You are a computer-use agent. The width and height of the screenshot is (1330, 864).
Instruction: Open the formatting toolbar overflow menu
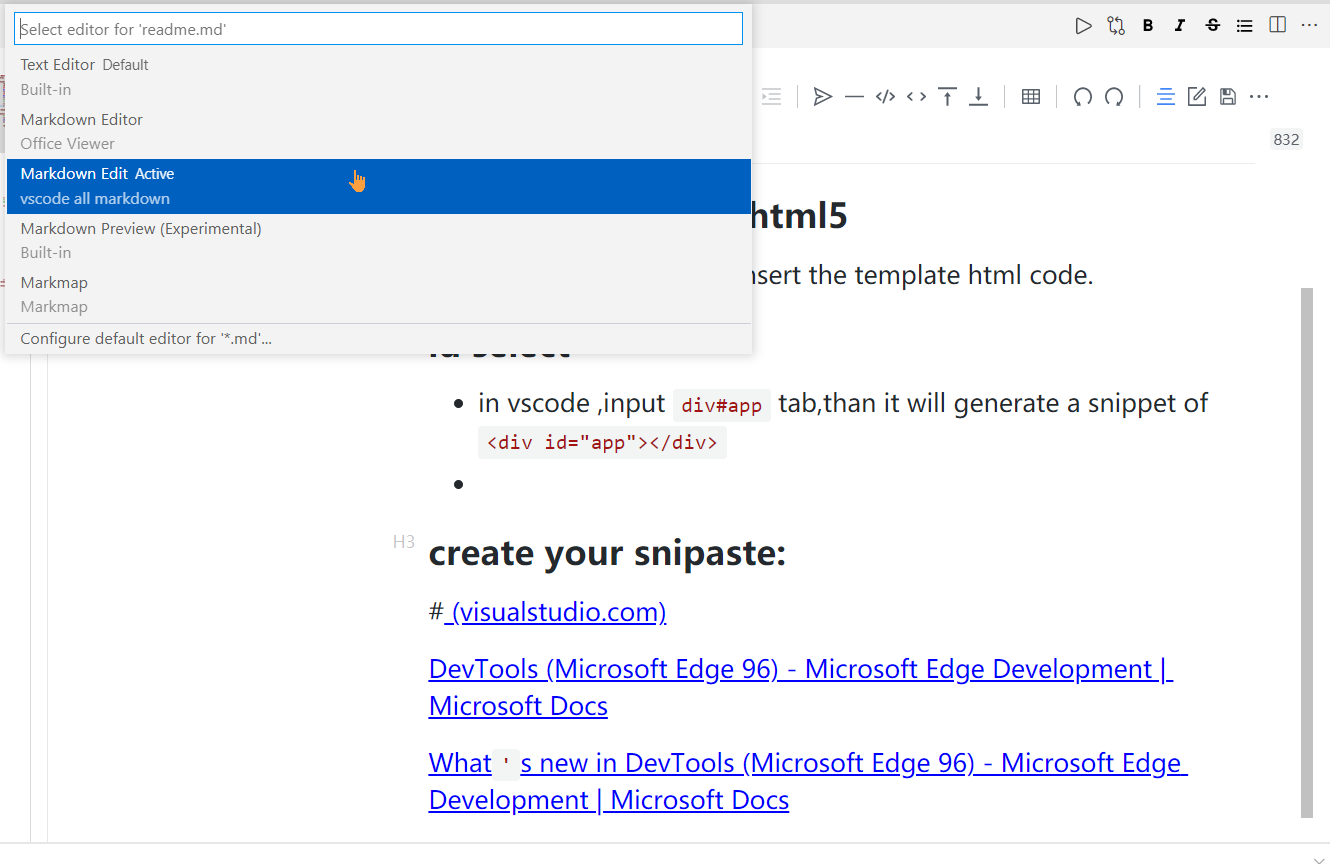1258,96
